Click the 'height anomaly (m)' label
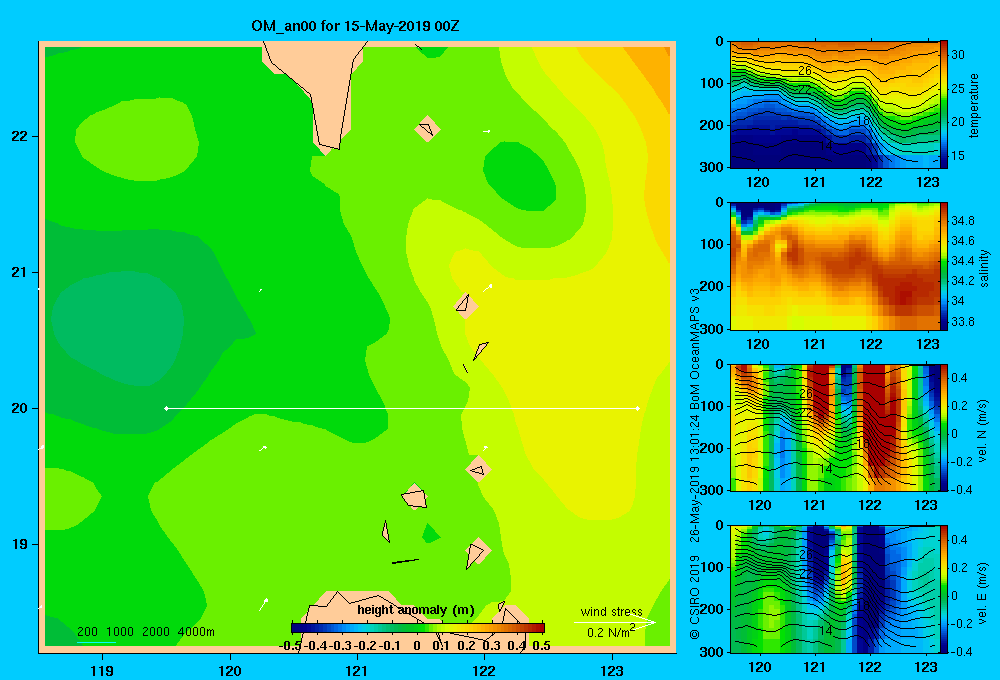The height and width of the screenshot is (680, 1000). tap(416, 610)
